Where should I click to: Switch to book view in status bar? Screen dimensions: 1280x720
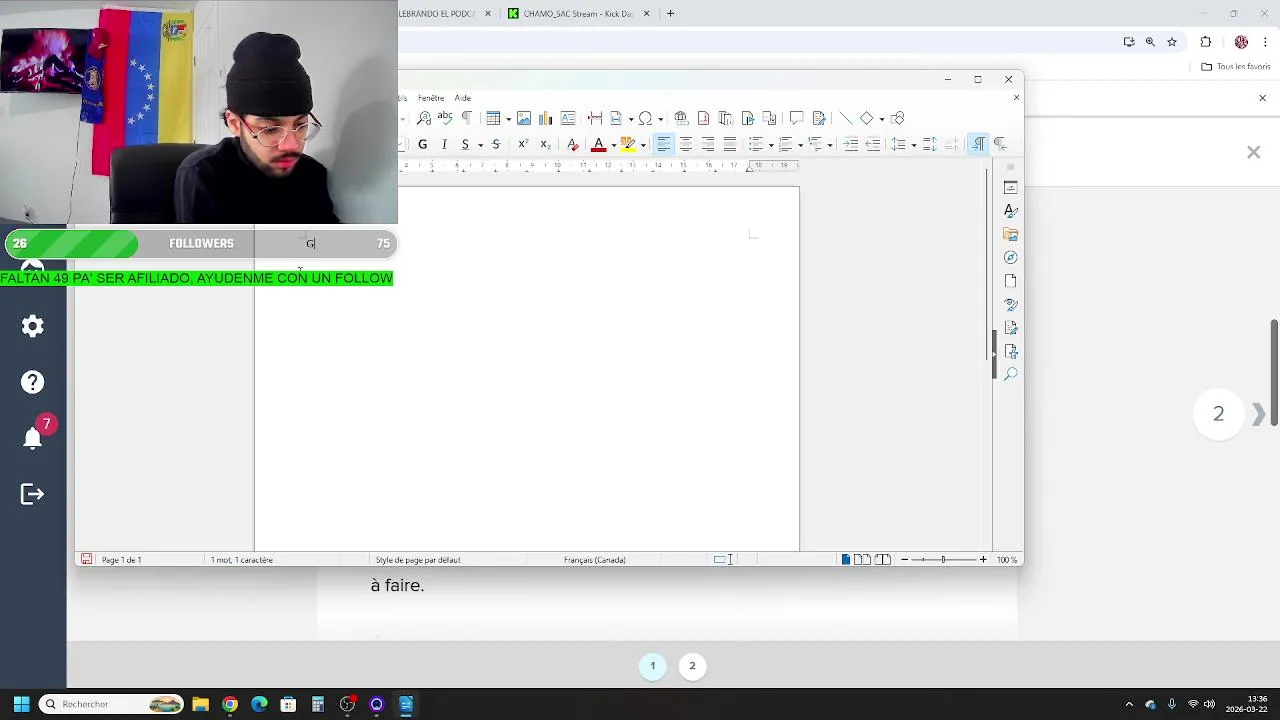(x=883, y=560)
